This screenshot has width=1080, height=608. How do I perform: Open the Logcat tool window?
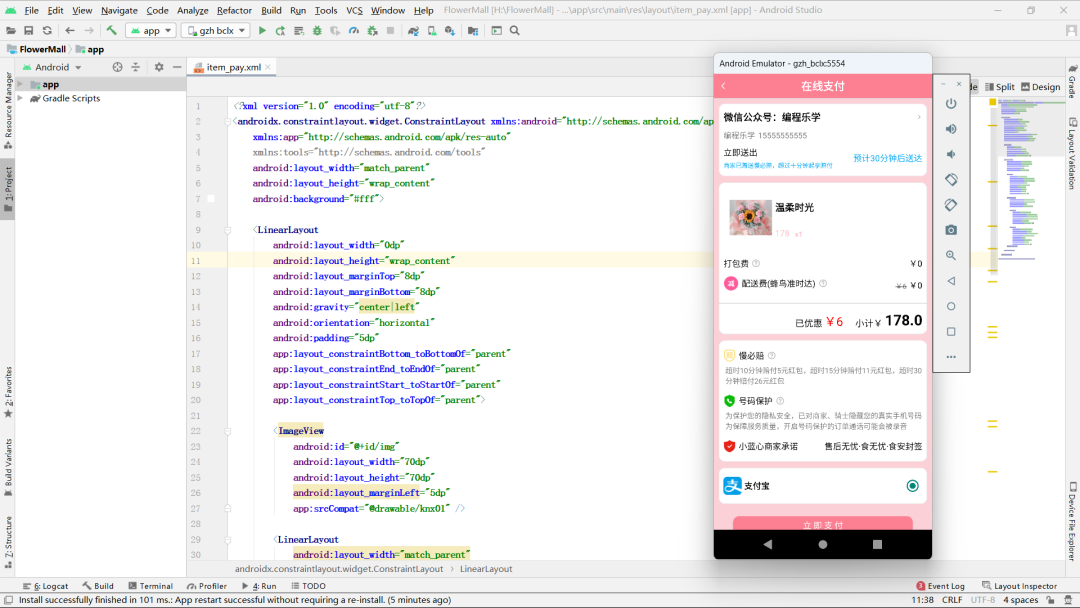tap(45, 586)
